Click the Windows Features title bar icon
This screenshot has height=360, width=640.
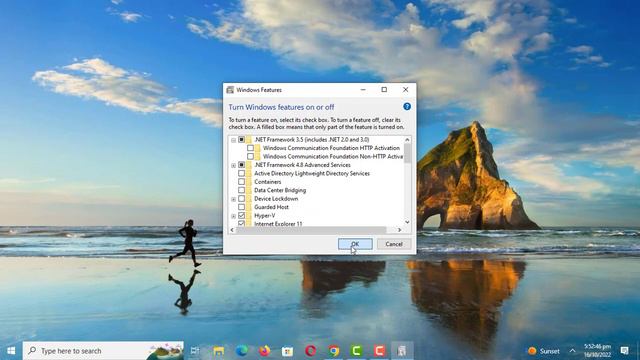[230, 90]
